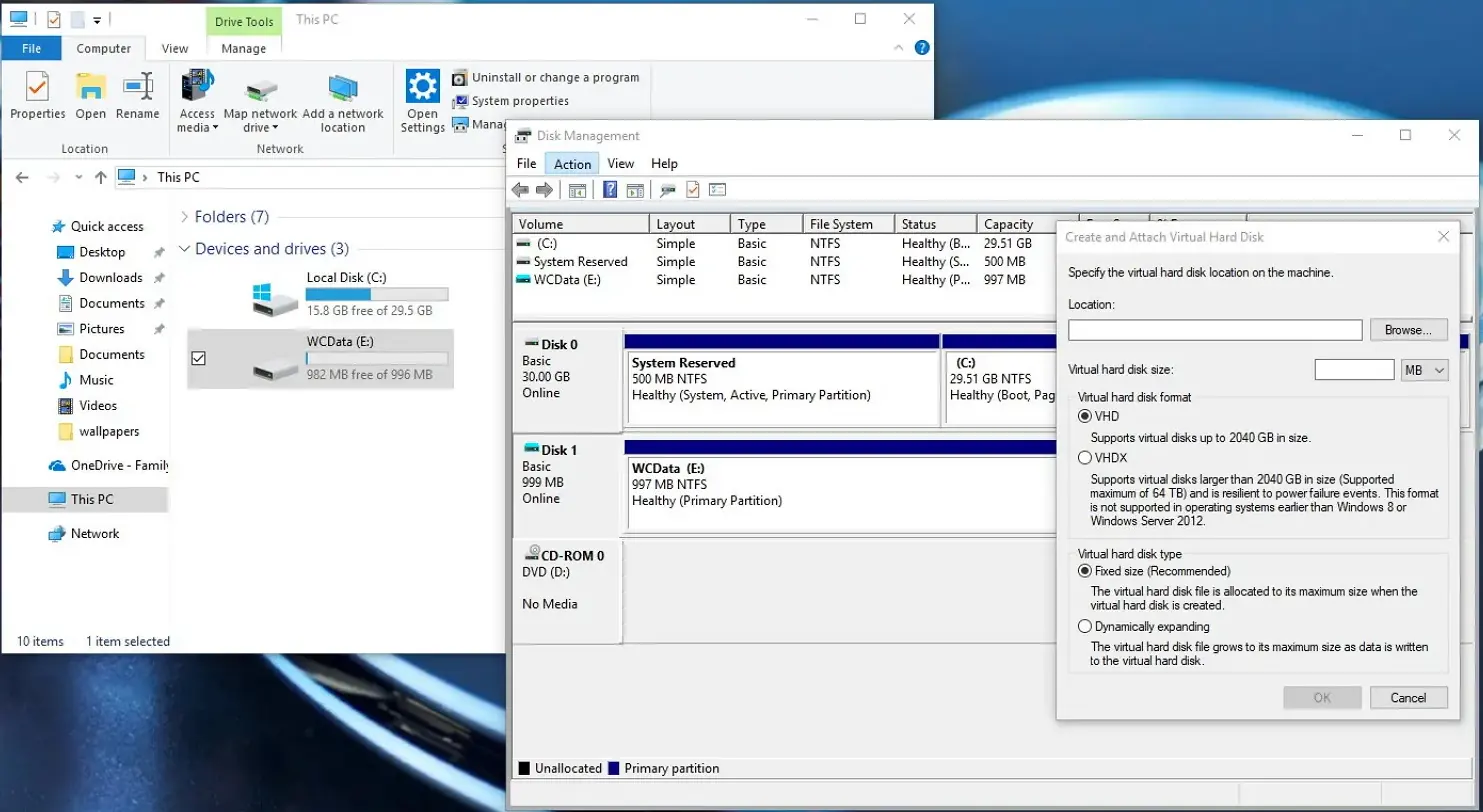Select Rename in the Explorer ribbon

138,96
